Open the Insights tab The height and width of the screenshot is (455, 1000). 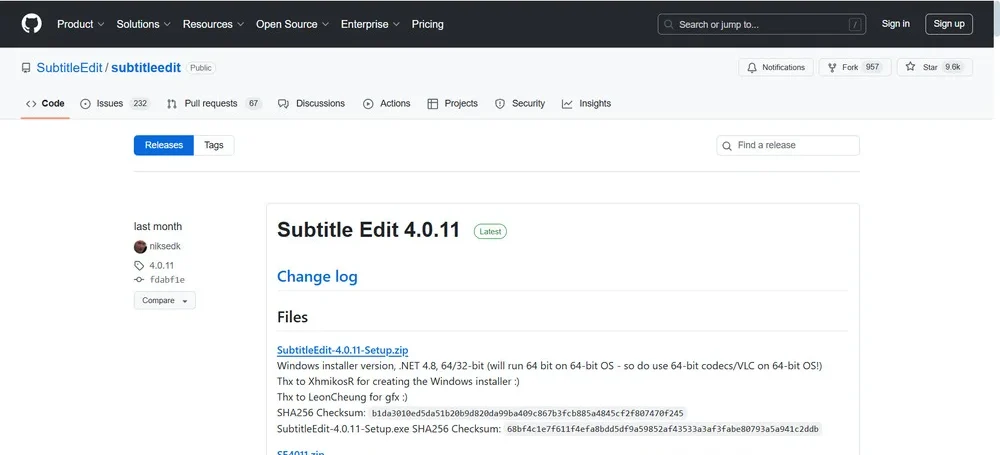tap(594, 103)
